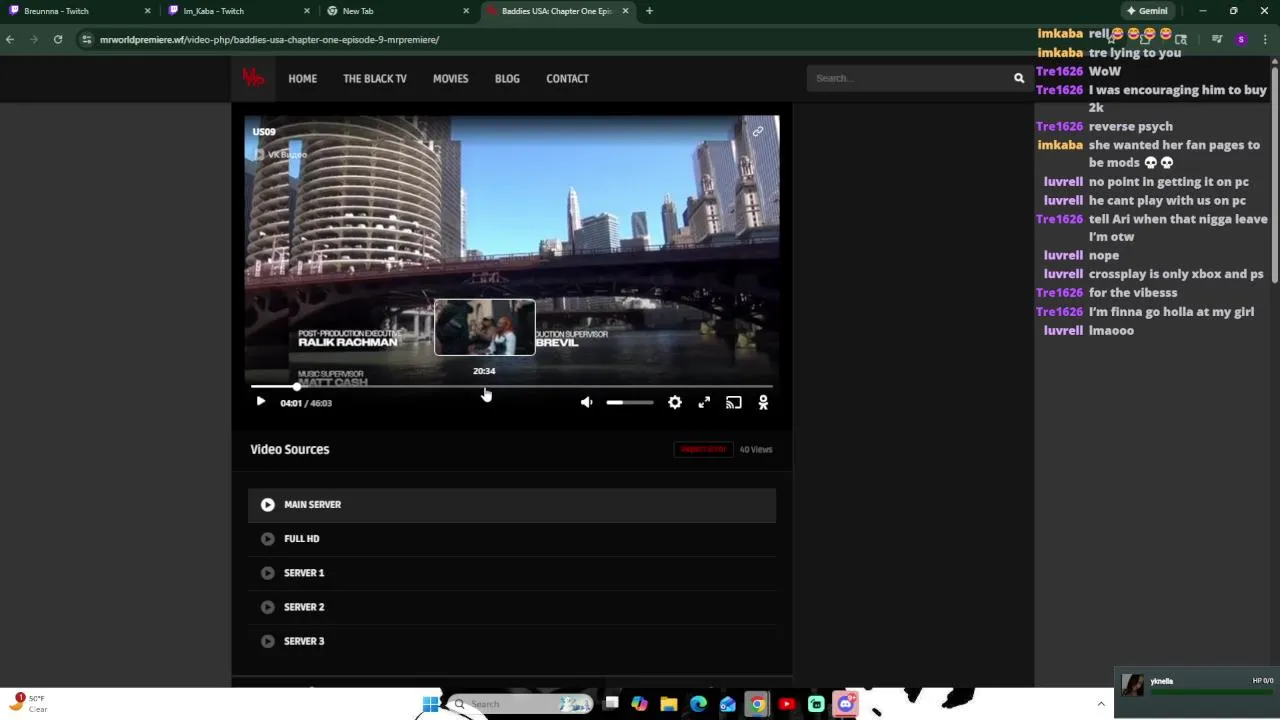Reload the page with the refresh icon
This screenshot has width=1280, height=720.
[58, 39]
